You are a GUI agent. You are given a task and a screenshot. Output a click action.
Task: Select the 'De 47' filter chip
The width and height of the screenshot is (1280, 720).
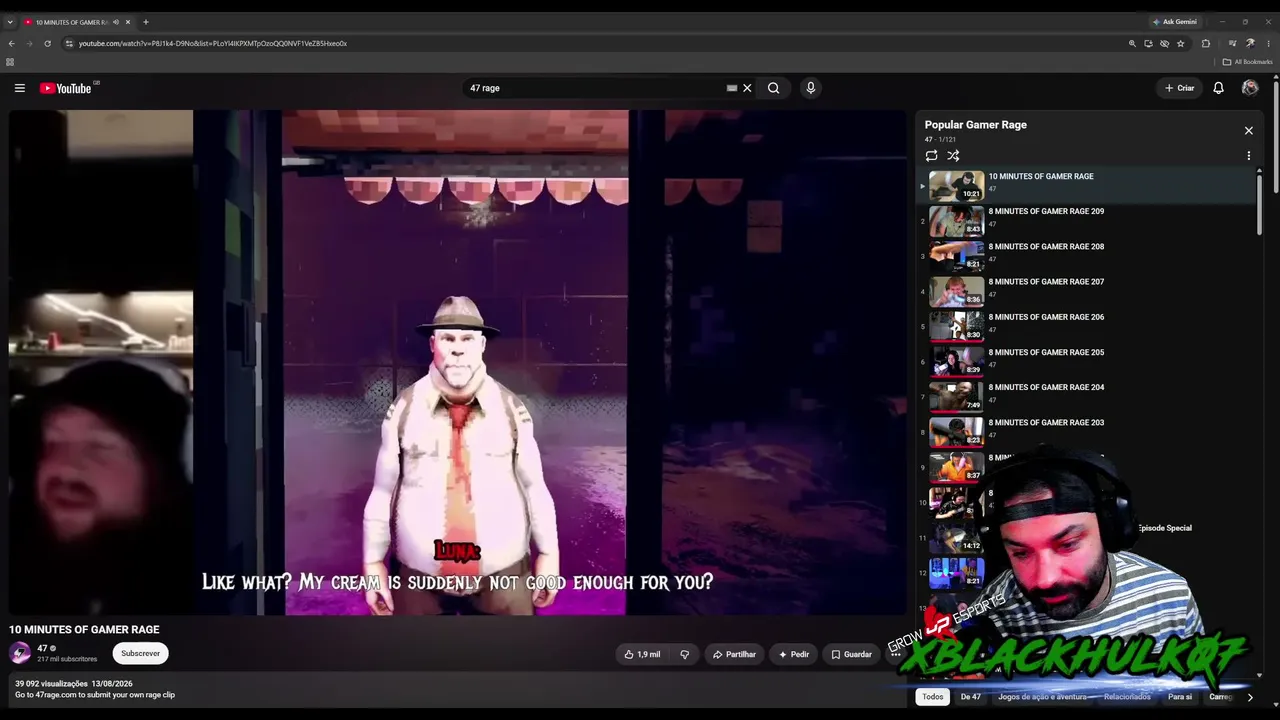click(x=971, y=697)
